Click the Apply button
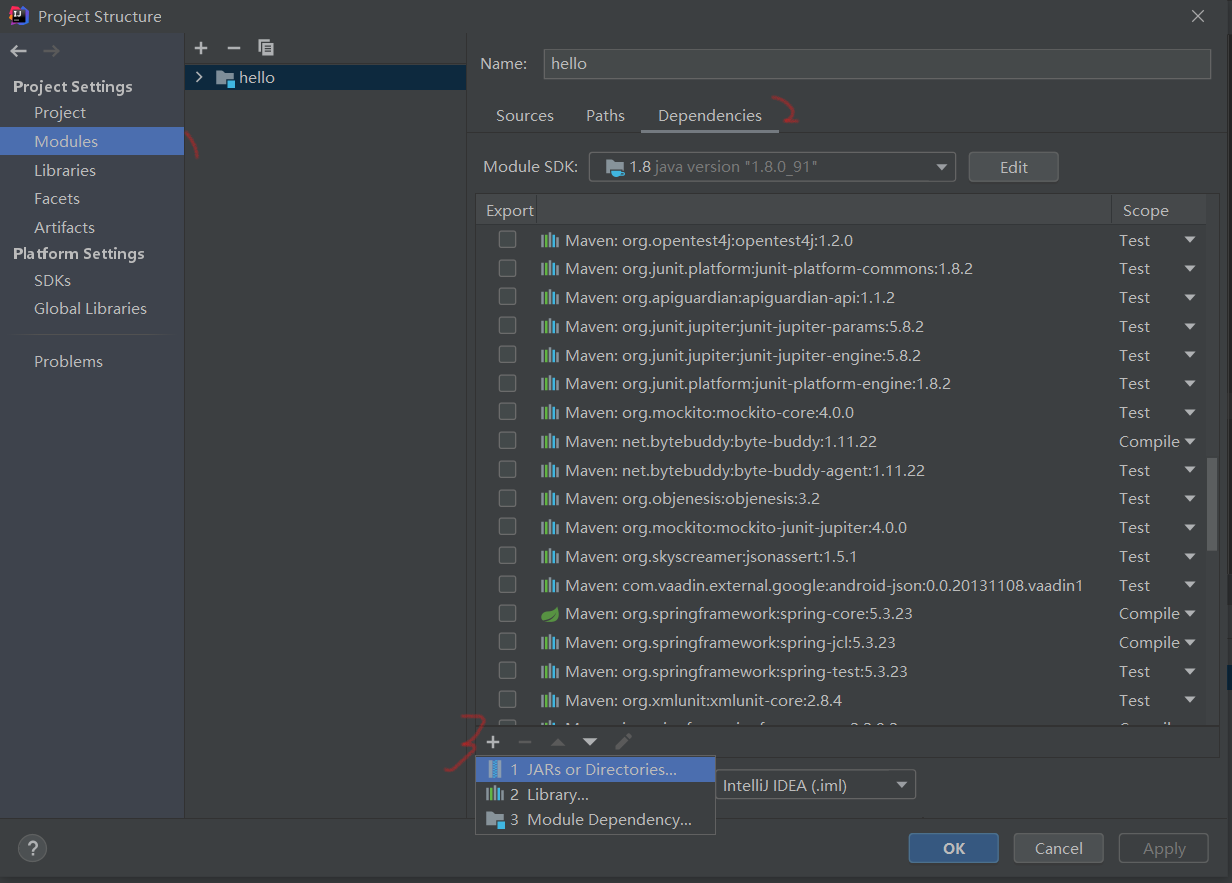Screen dimensions: 1232x883 click(1164, 848)
